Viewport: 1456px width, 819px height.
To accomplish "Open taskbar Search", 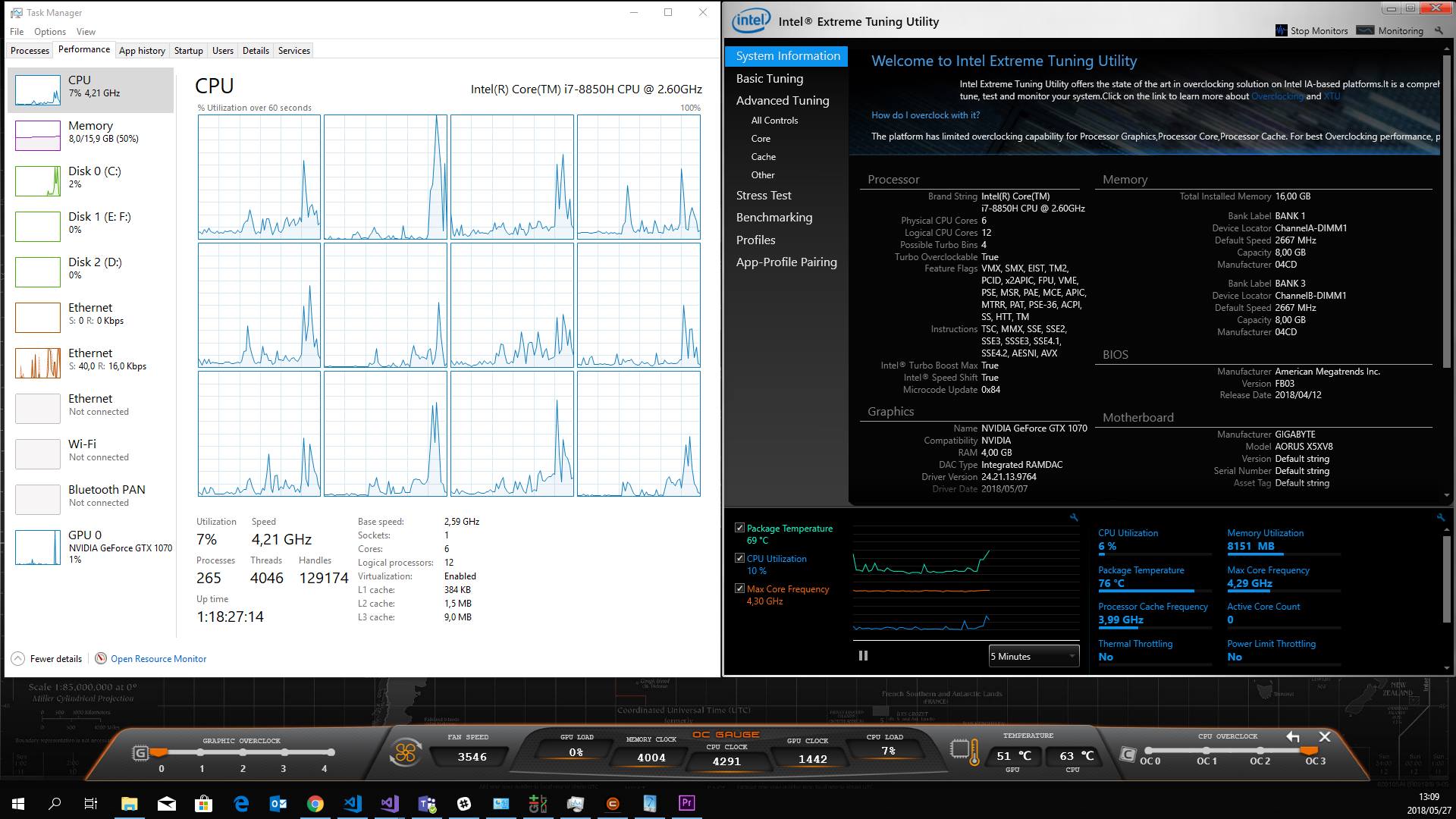I will click(55, 804).
